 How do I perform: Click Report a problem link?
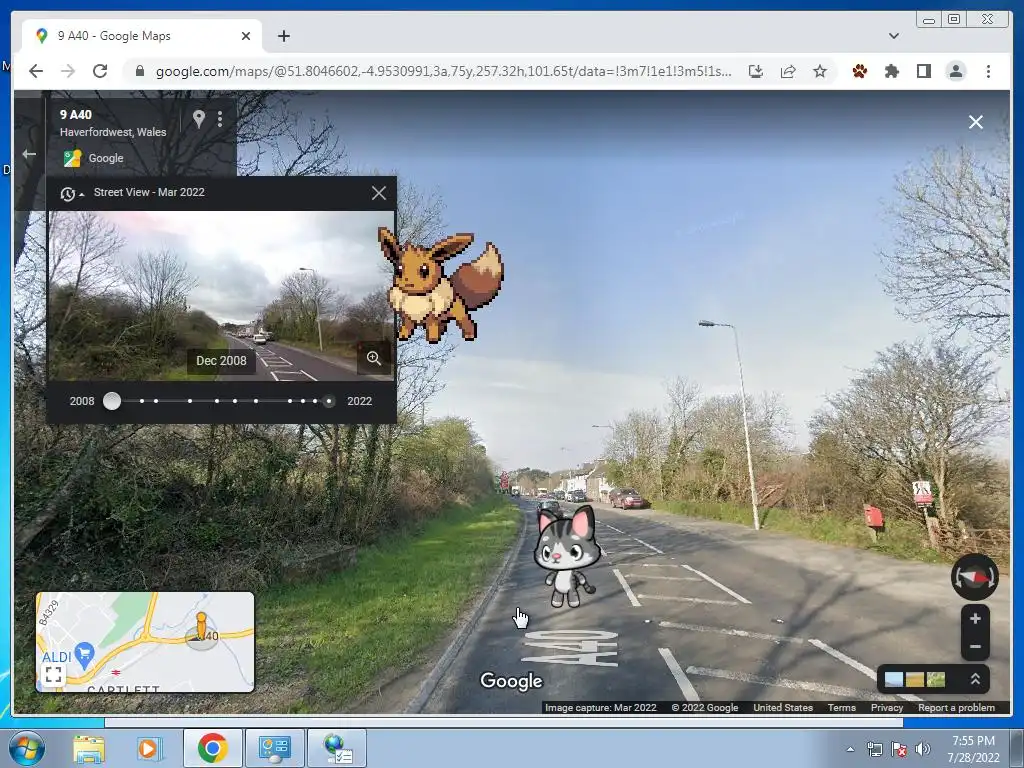point(956,708)
